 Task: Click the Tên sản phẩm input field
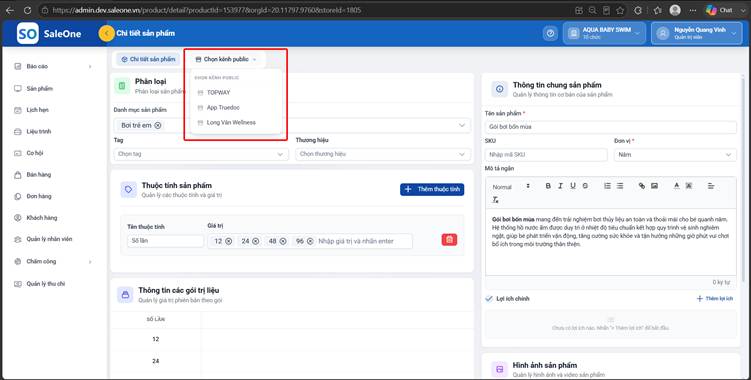click(611, 127)
